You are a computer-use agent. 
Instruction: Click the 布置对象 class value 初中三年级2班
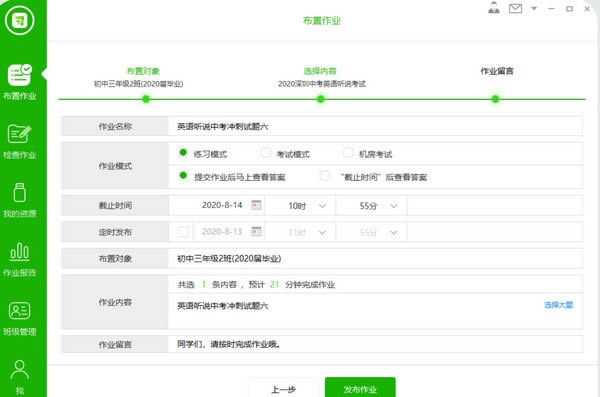(x=229, y=259)
